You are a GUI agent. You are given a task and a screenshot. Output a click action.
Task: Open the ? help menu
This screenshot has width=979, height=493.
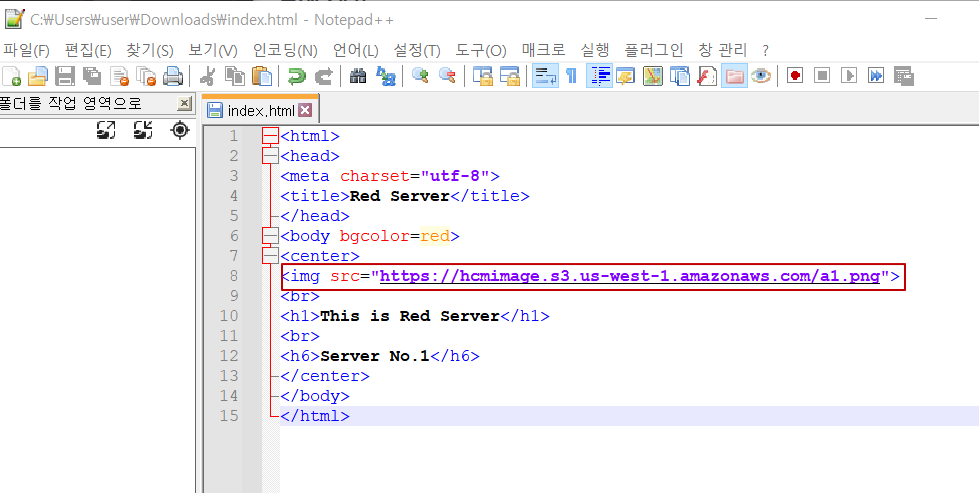tap(766, 51)
